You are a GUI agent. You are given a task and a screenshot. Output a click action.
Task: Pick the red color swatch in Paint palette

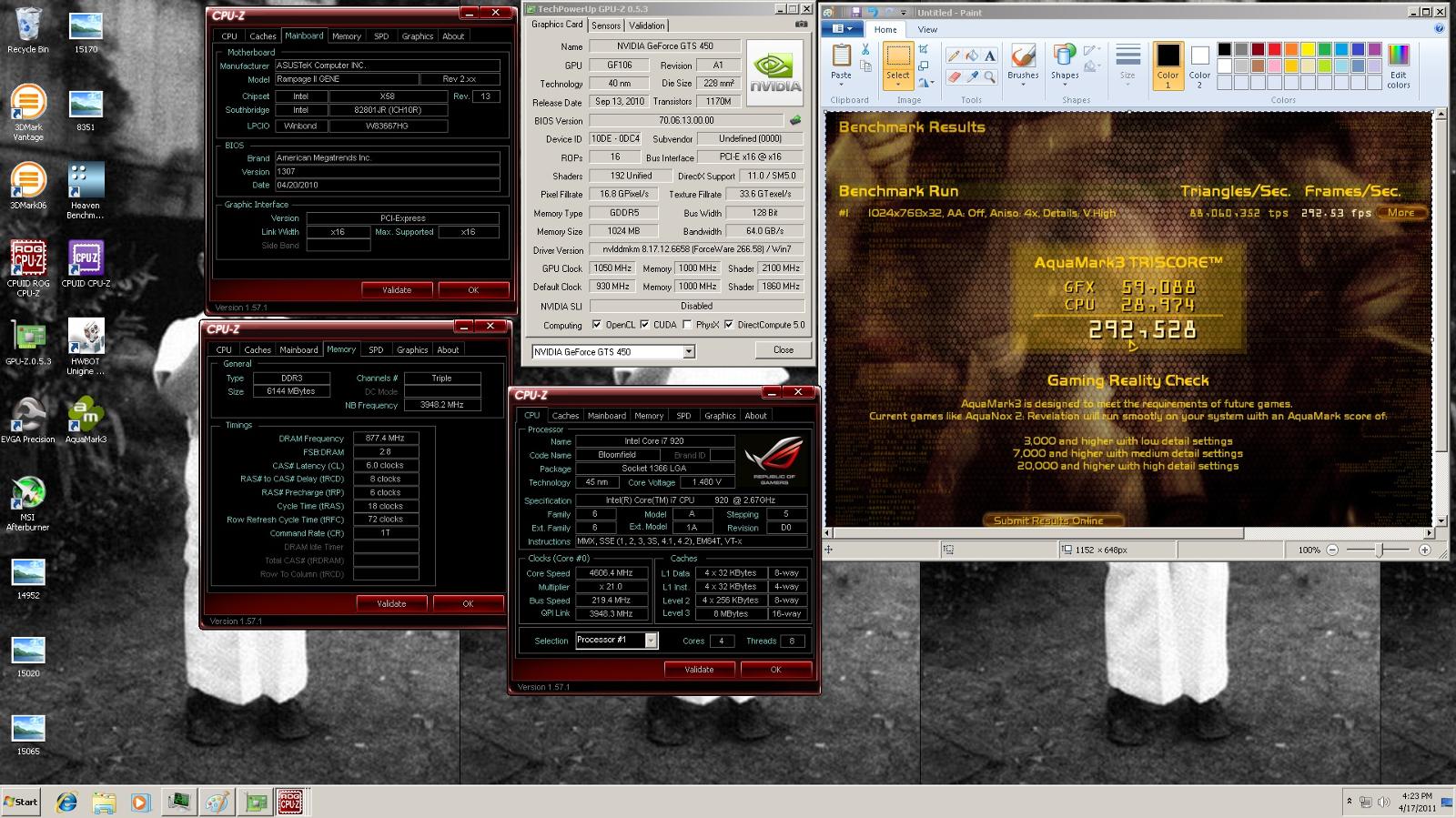tap(1274, 50)
